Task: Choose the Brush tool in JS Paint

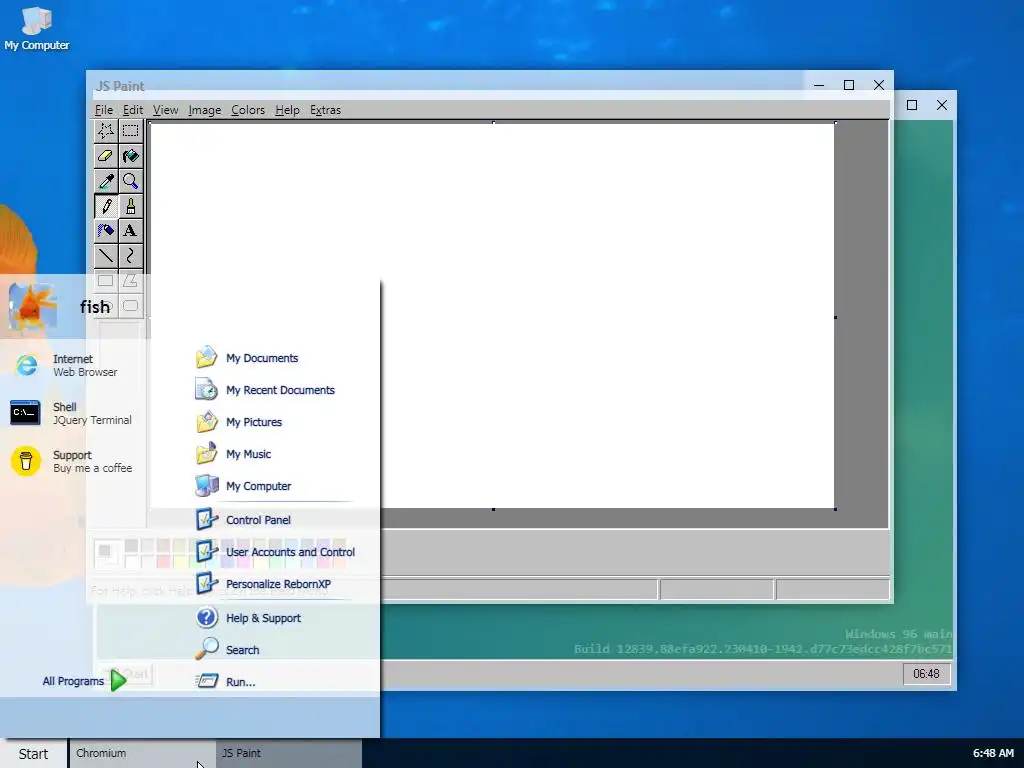Action: coord(131,206)
